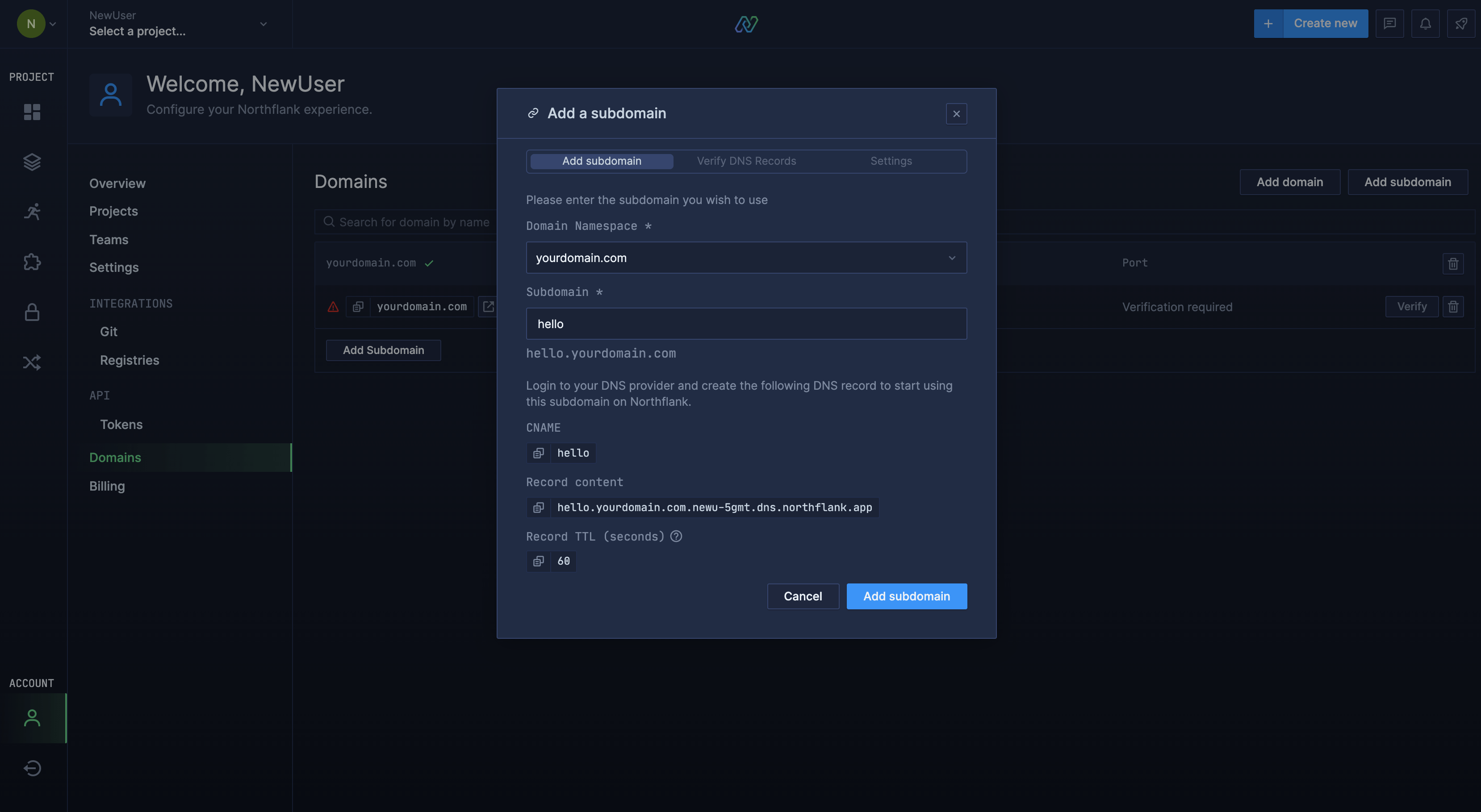Click the plus icon beside Create new
The image size is (1481, 812).
pos(1268,24)
